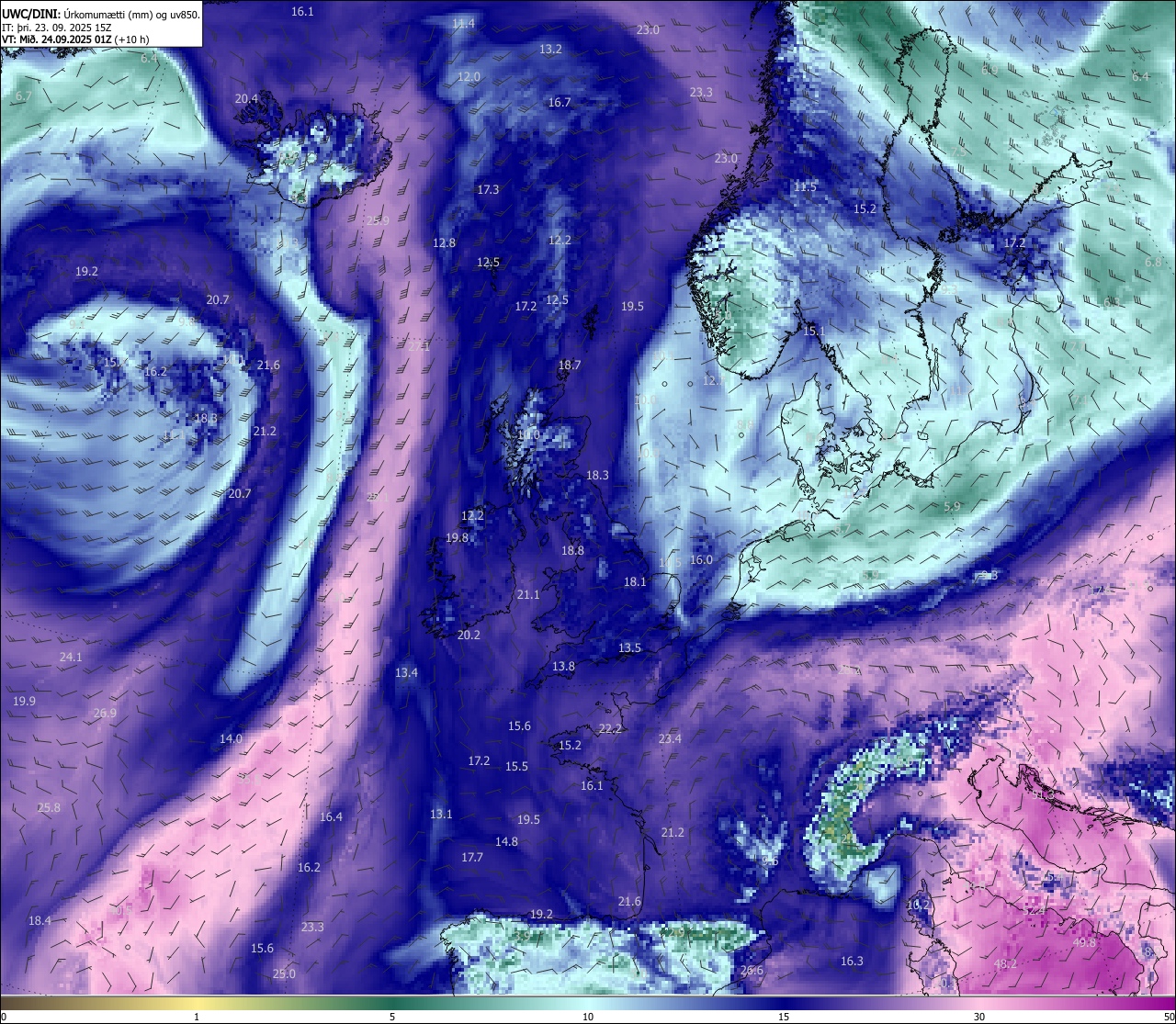The height and width of the screenshot is (1024, 1176).
Task: Click the map value 24.1
Action: [x=71, y=657]
